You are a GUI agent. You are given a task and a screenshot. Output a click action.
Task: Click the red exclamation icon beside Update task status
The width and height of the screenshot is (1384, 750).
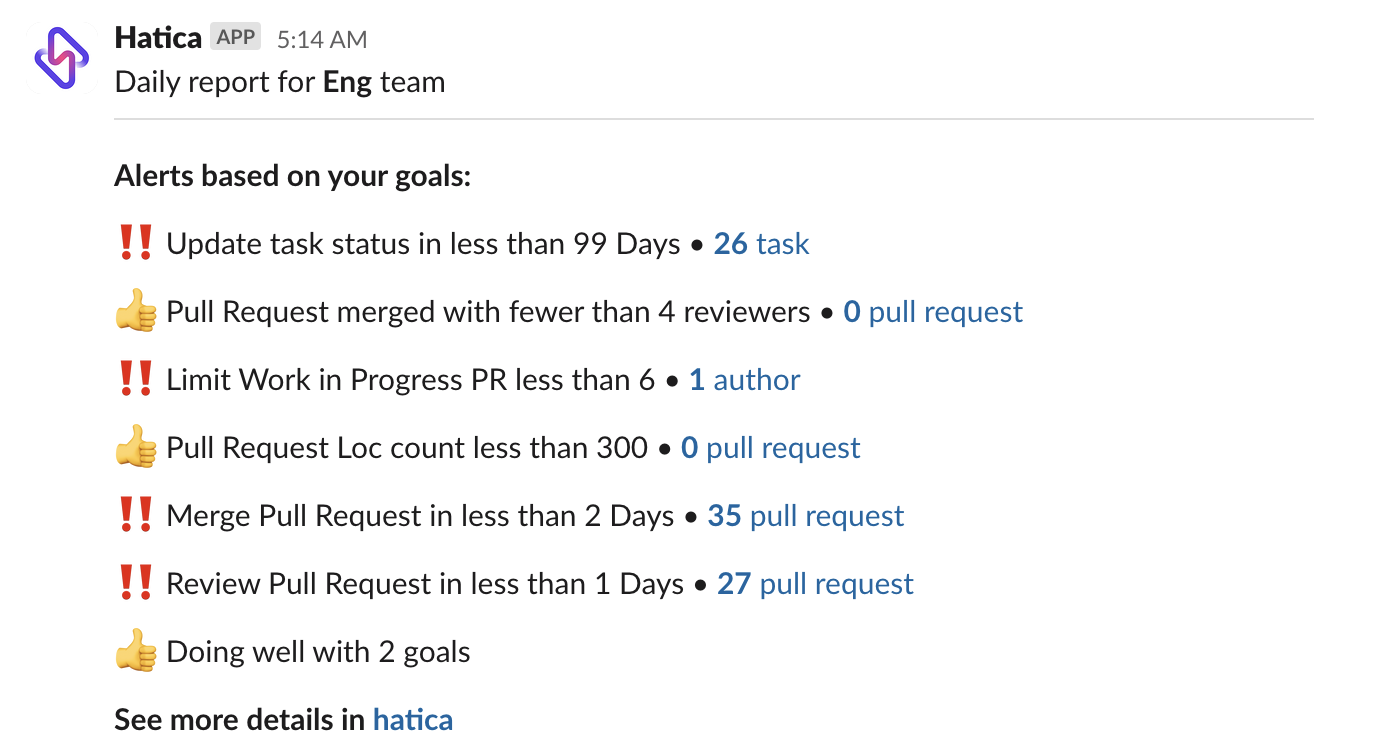(x=135, y=244)
